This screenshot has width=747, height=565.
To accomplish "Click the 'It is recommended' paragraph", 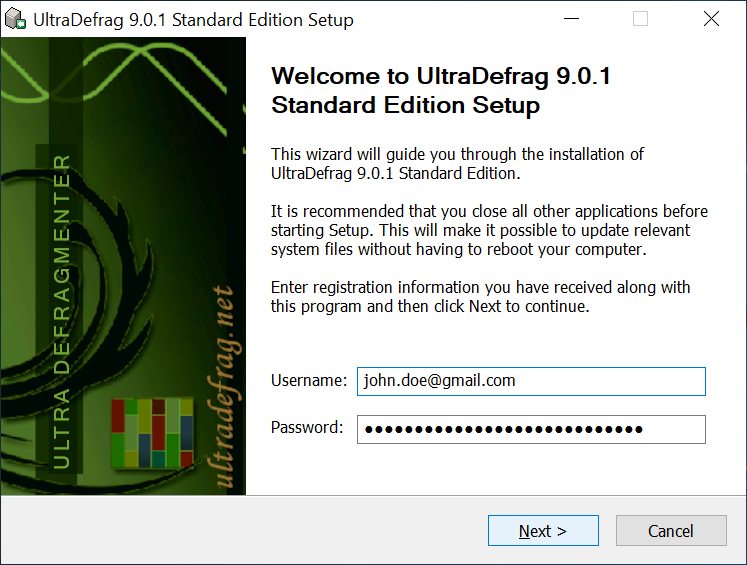I will click(x=489, y=230).
